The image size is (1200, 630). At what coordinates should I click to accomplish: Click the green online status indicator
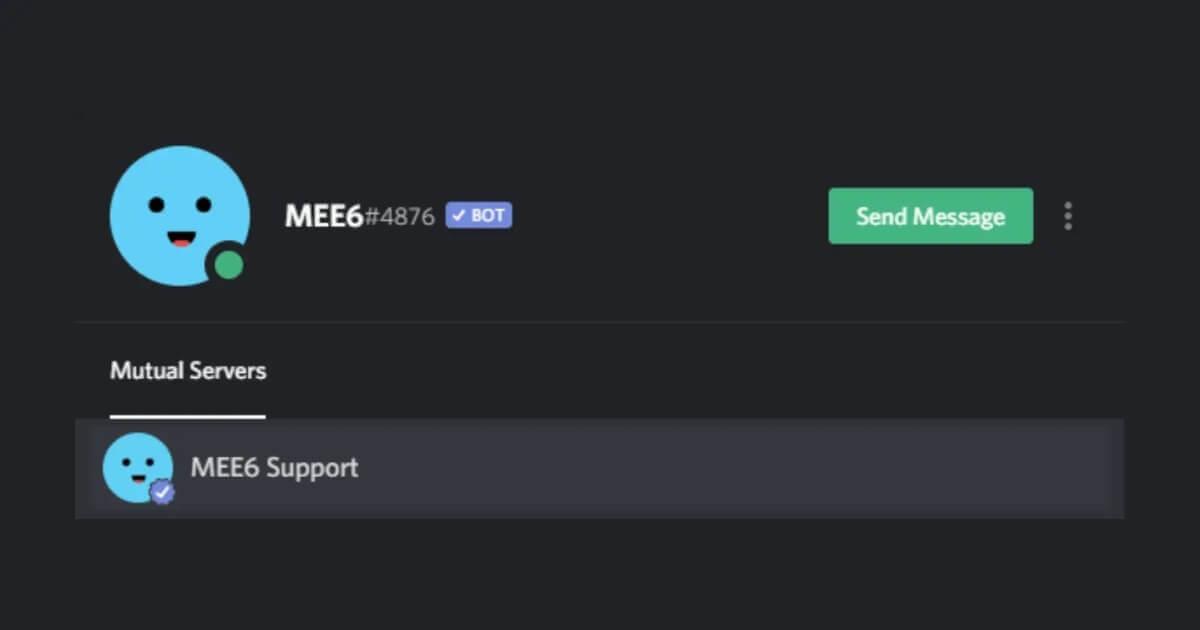[x=229, y=265]
